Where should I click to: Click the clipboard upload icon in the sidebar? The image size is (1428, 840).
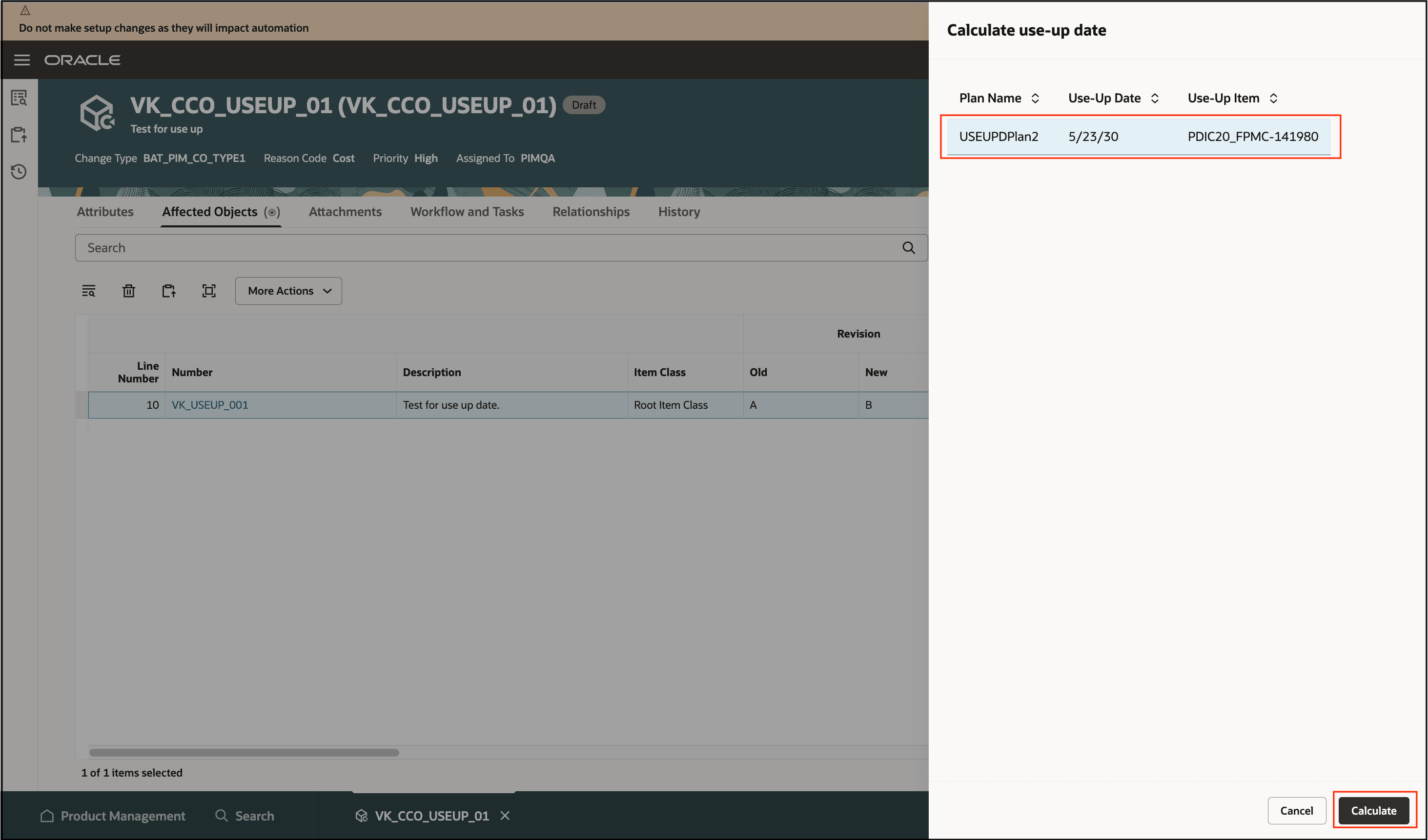coord(19,135)
